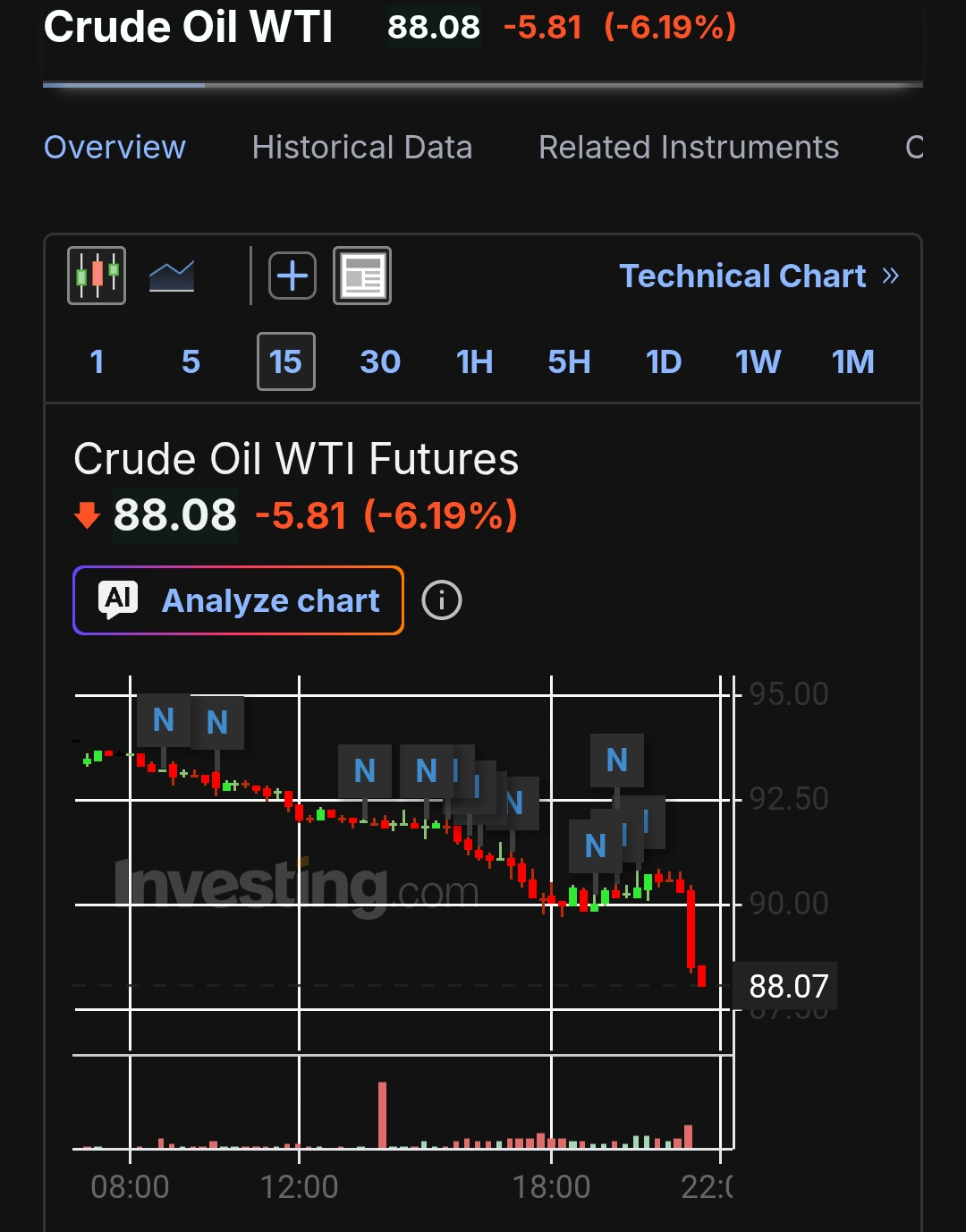966x1232 pixels.
Task: Open the Related Instruments tab
Action: pyautogui.click(x=689, y=147)
